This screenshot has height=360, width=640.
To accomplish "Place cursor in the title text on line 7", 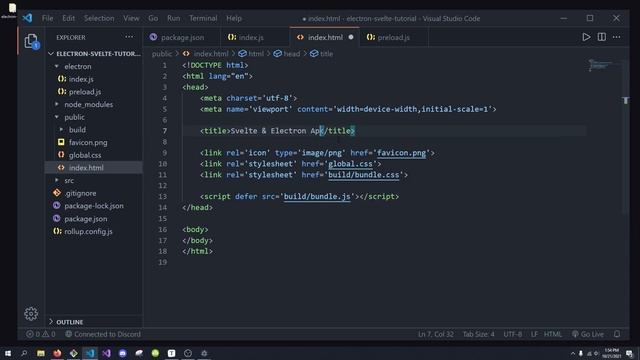I will tap(276, 131).
